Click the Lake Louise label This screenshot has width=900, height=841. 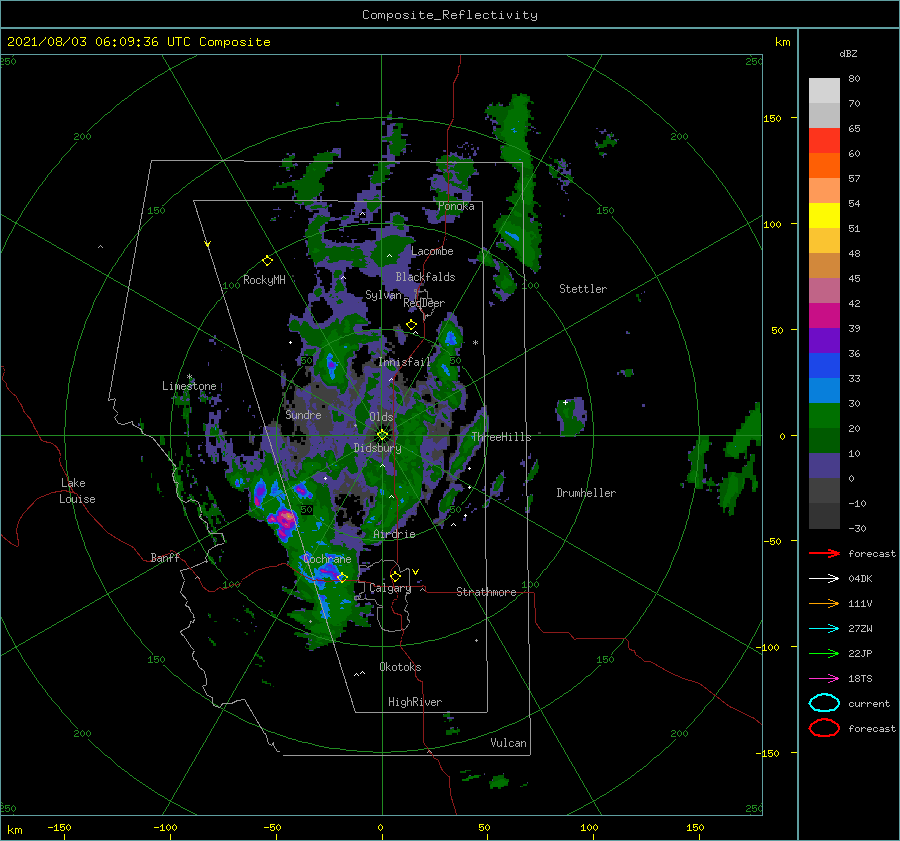[77, 491]
